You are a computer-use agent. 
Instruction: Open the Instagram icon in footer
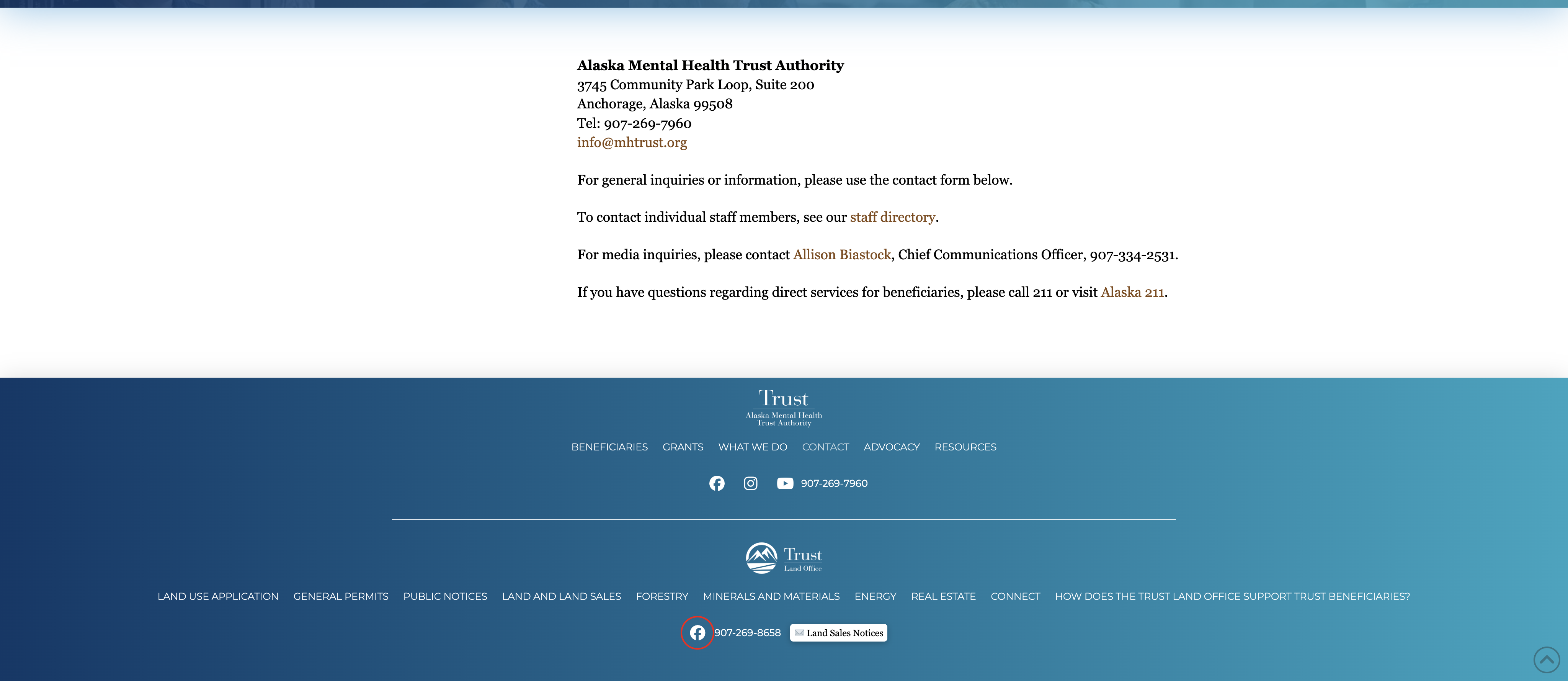tap(751, 483)
